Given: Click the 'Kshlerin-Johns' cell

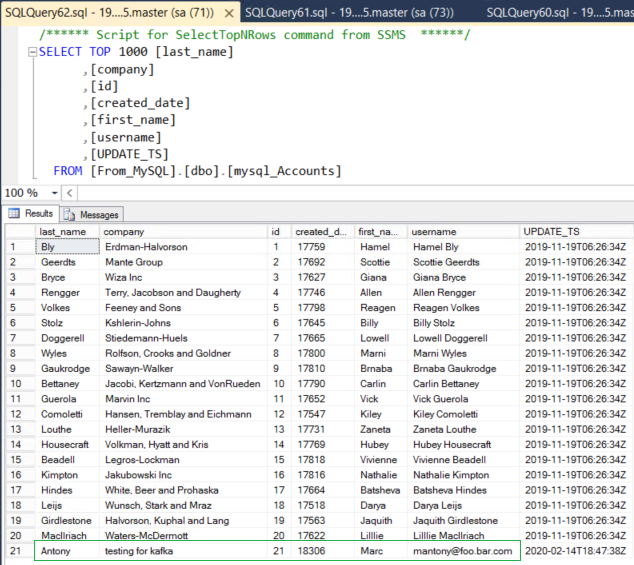Looking at the screenshot, I should (x=183, y=323).
